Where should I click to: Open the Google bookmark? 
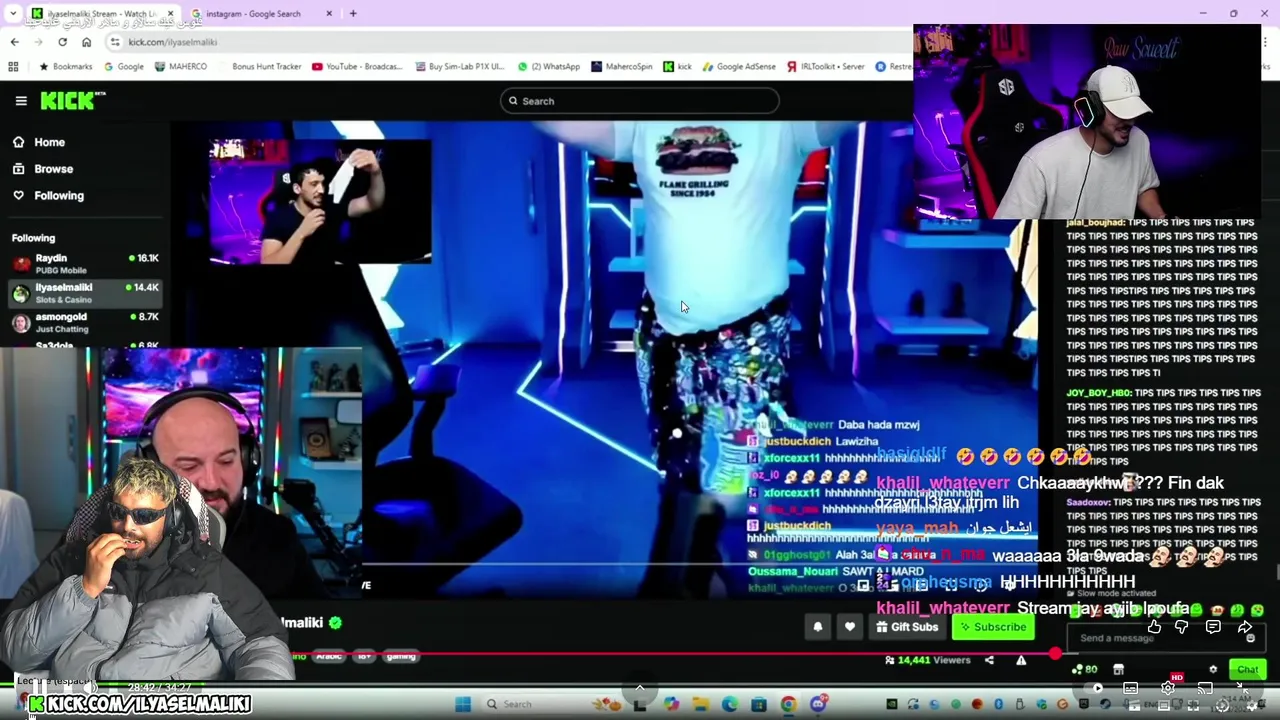coord(123,67)
